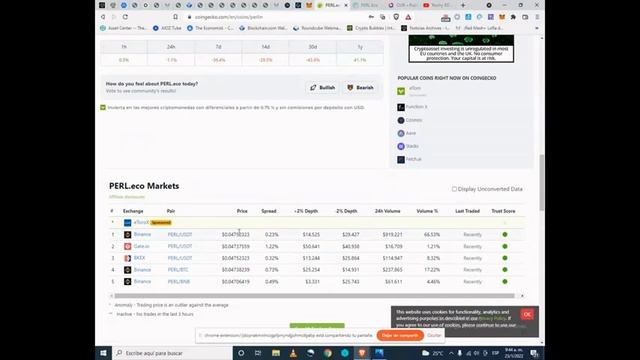Click the Brave Rewards triangle icon
This screenshot has height=360, width=640.
[408, 17]
